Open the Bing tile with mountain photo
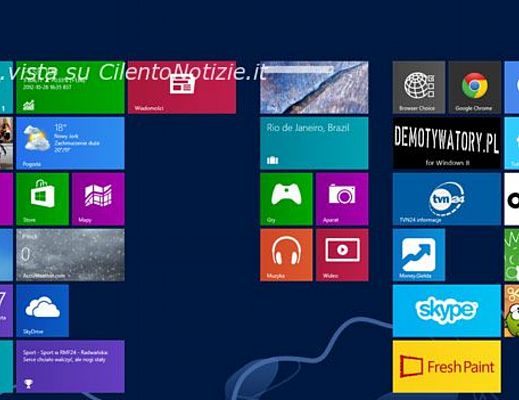The width and height of the screenshot is (519, 400). tap(314, 87)
